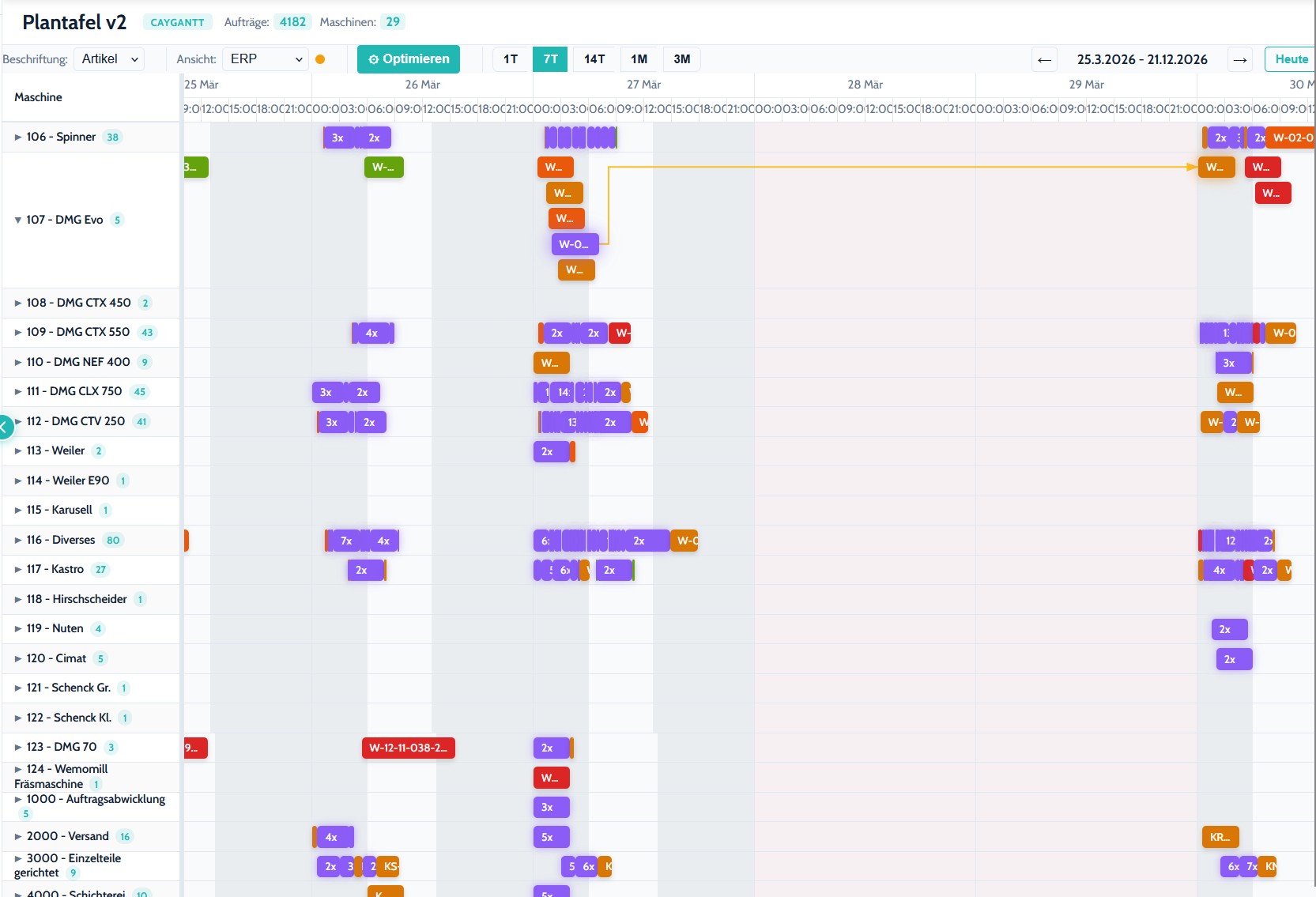Screen dimensions: 1316x897
Task: Click the 122 - Schenck Kl. row label
Action: [69, 718]
